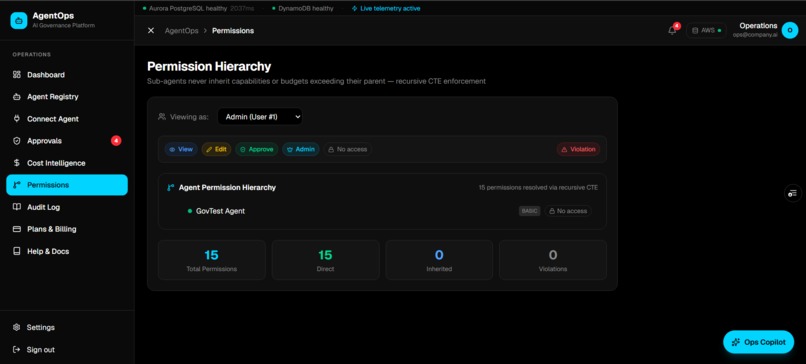Viewport: 806px width, 364px height.
Task: Toggle the Admin permission filter
Action: (x=301, y=149)
